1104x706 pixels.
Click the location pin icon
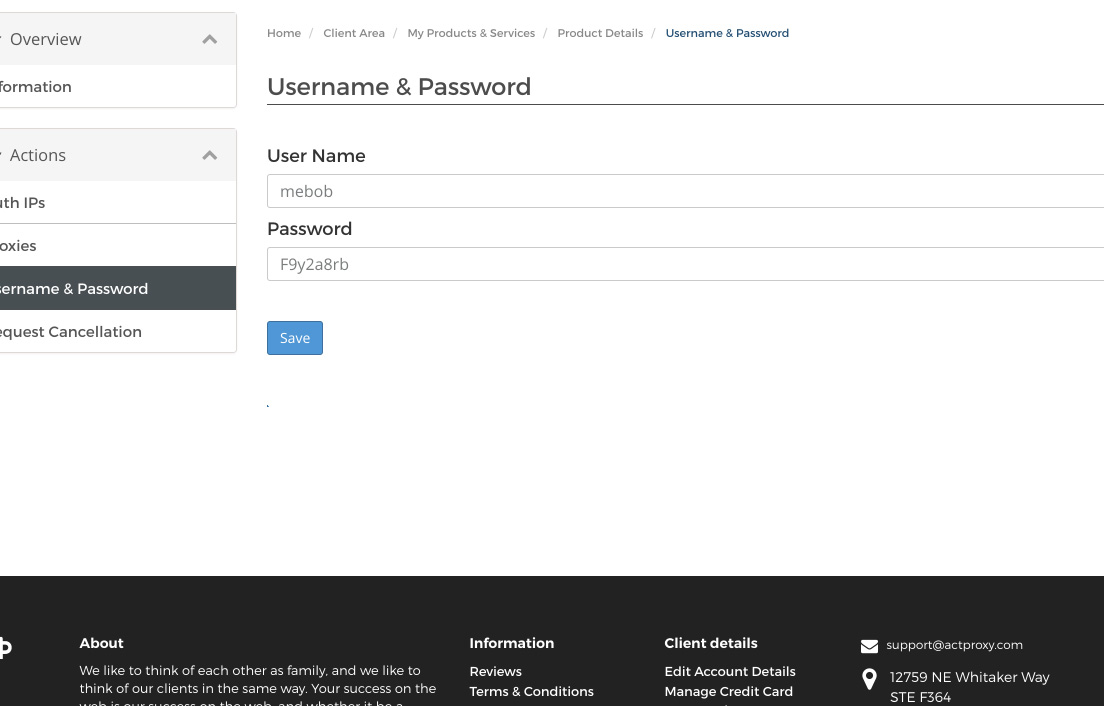(x=869, y=680)
